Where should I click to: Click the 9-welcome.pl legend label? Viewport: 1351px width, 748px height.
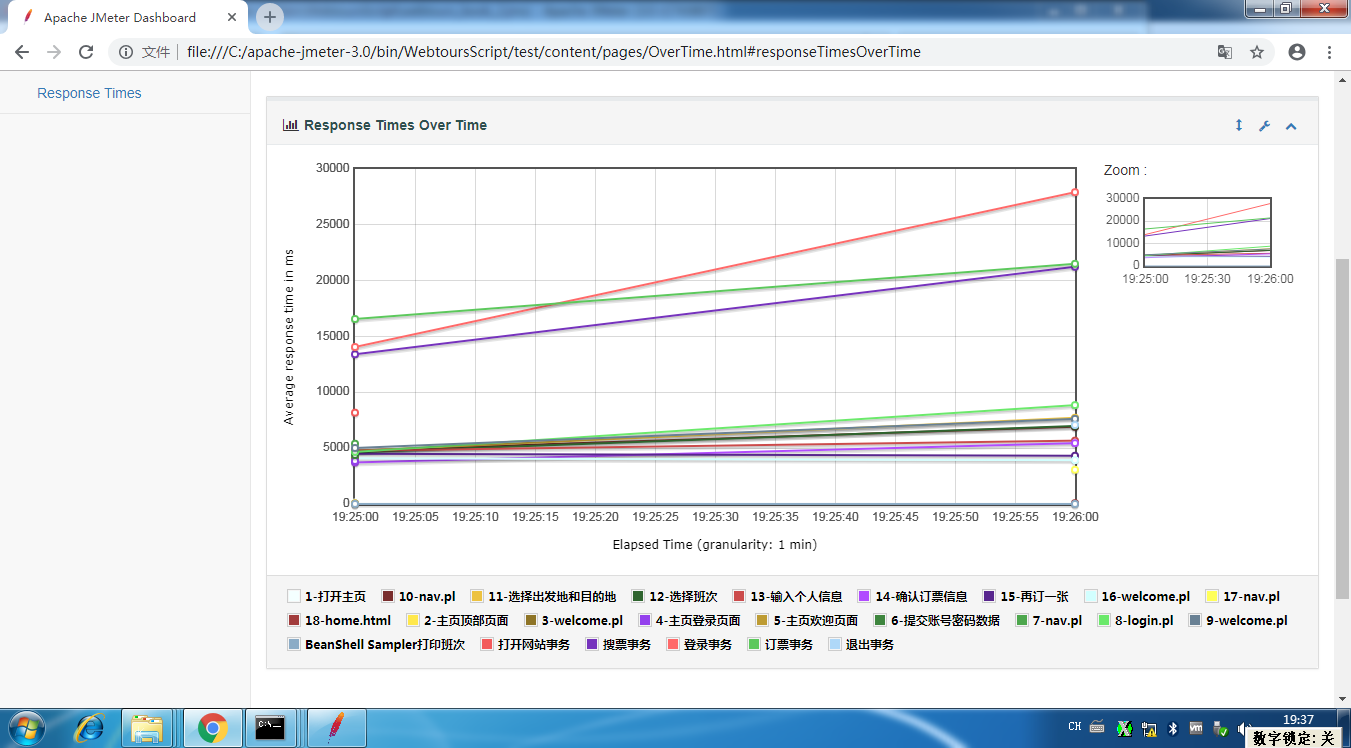pyautogui.click(x=1247, y=620)
